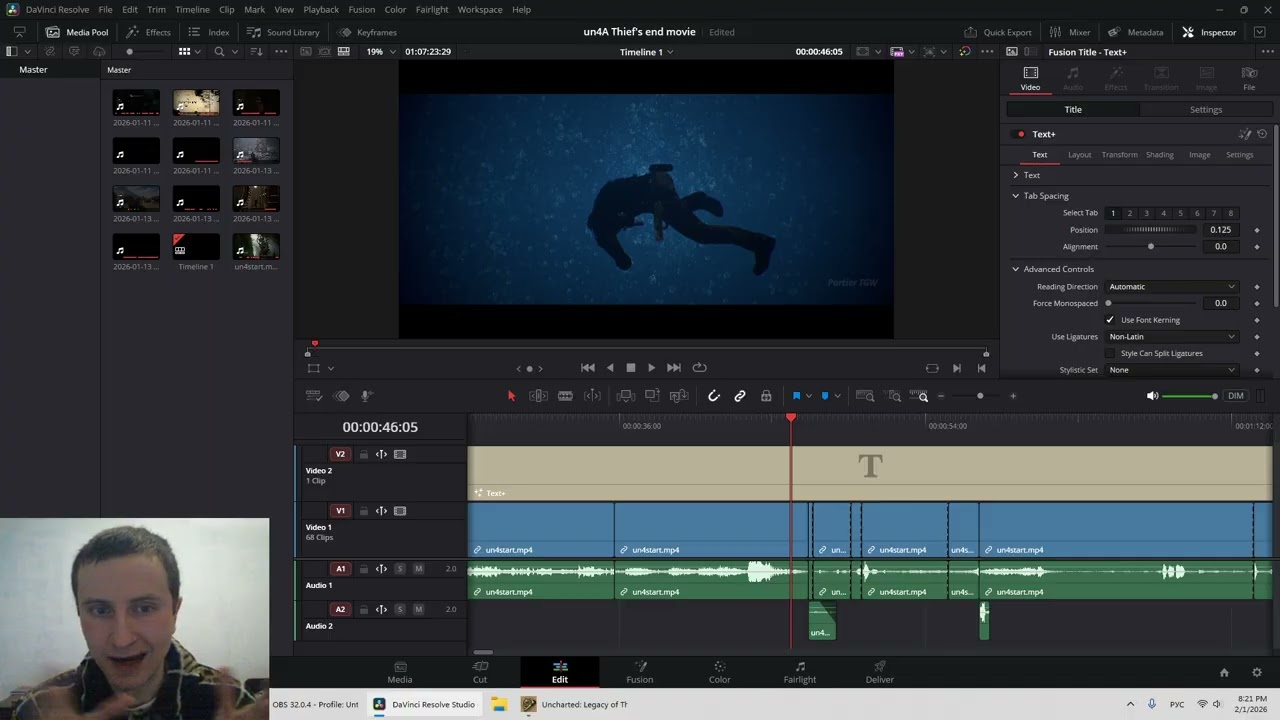Screen dimensions: 1280x720
Task: Jump to first frame of timeline
Action: 588,368
